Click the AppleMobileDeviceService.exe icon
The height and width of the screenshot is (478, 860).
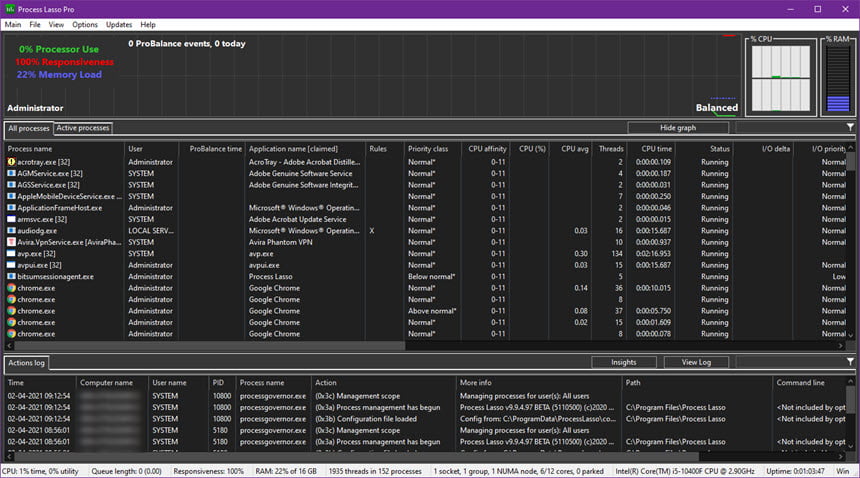pyautogui.click(x=11, y=196)
